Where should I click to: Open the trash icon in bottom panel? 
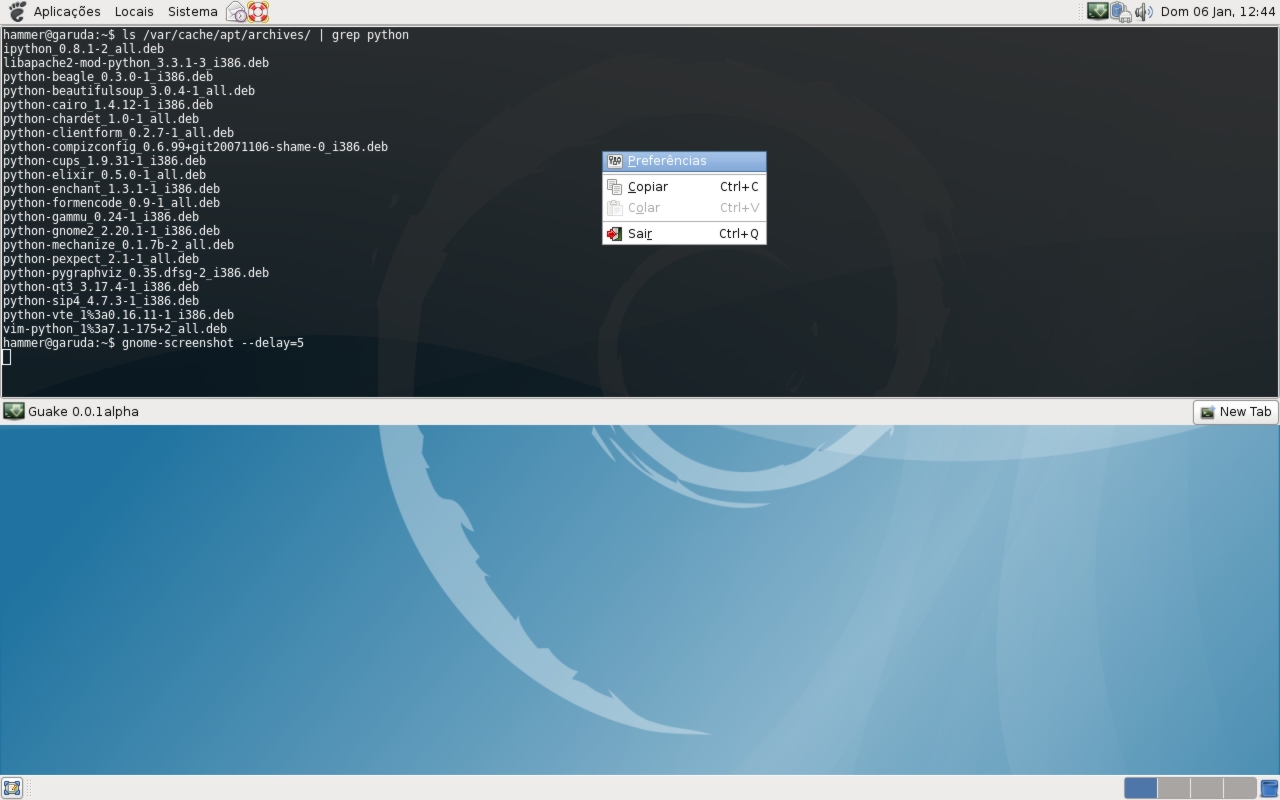[1269, 788]
